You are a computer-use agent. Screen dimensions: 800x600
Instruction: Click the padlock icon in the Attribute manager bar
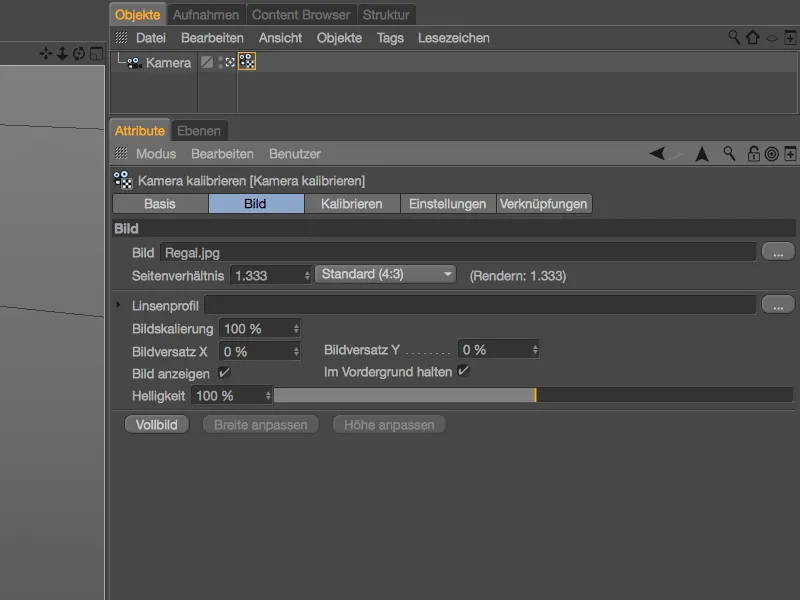pyautogui.click(x=753, y=154)
